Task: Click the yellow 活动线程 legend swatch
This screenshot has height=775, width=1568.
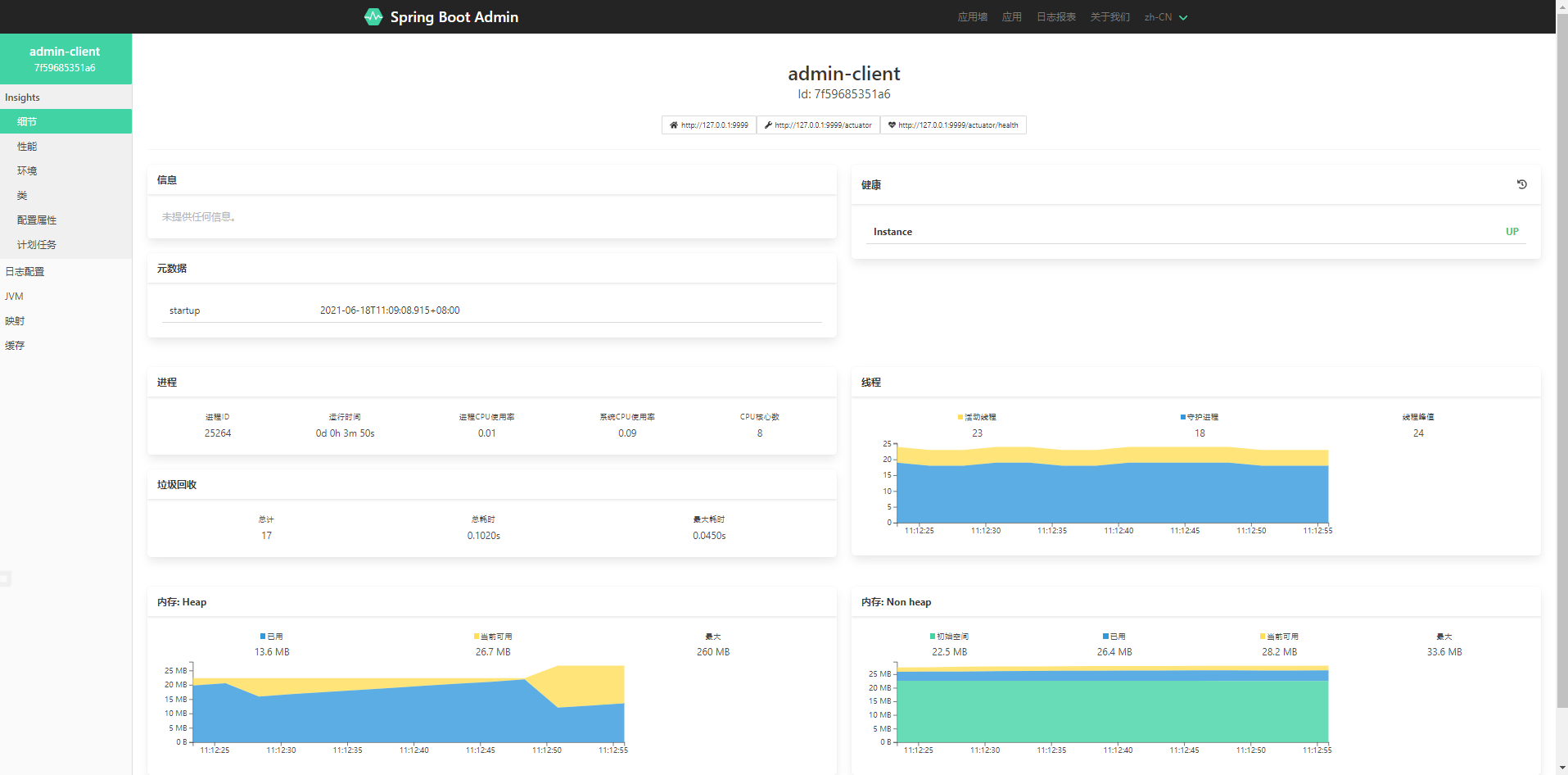Action: [960, 417]
